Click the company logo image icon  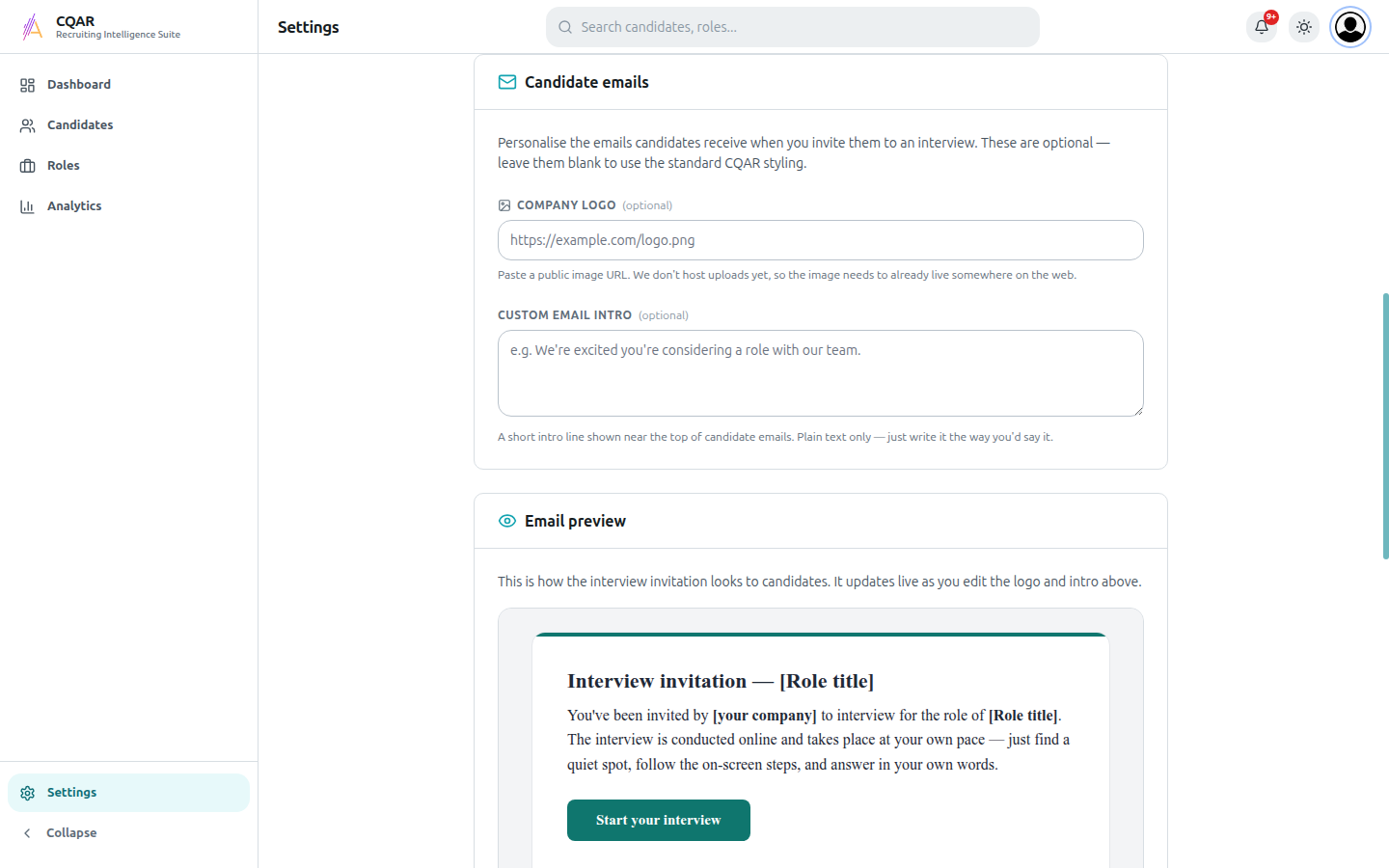[x=504, y=205]
